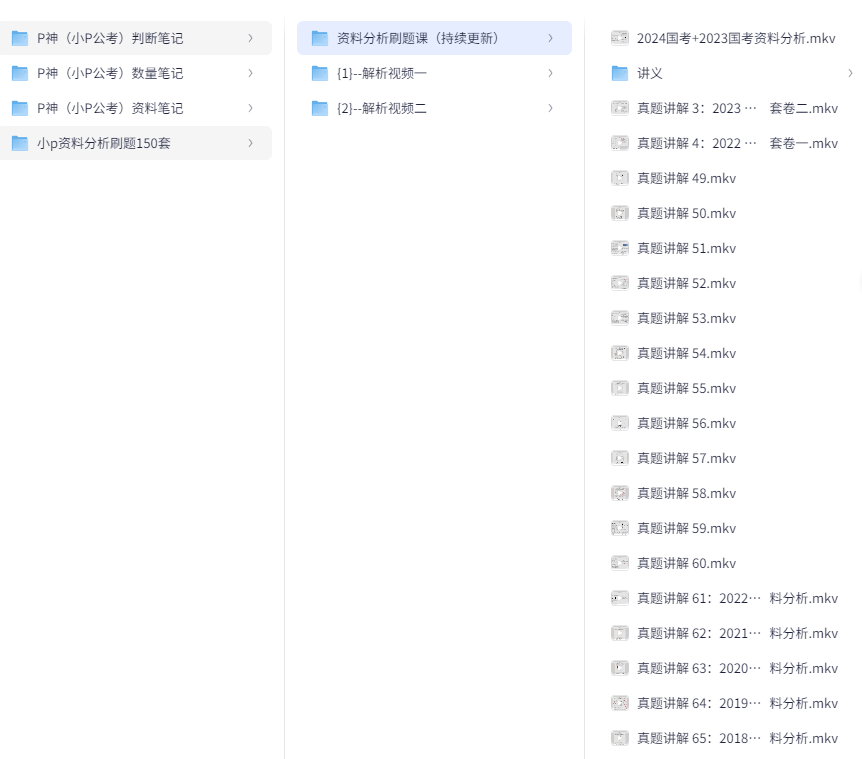Screen dimensions: 862x759
Task: Click video file icon of 真题讲解 50.mkv
Action: pos(620,213)
